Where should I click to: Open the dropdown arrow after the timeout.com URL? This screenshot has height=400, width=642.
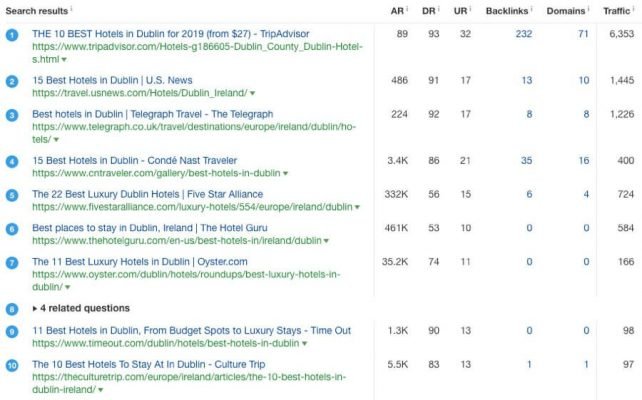304,343
